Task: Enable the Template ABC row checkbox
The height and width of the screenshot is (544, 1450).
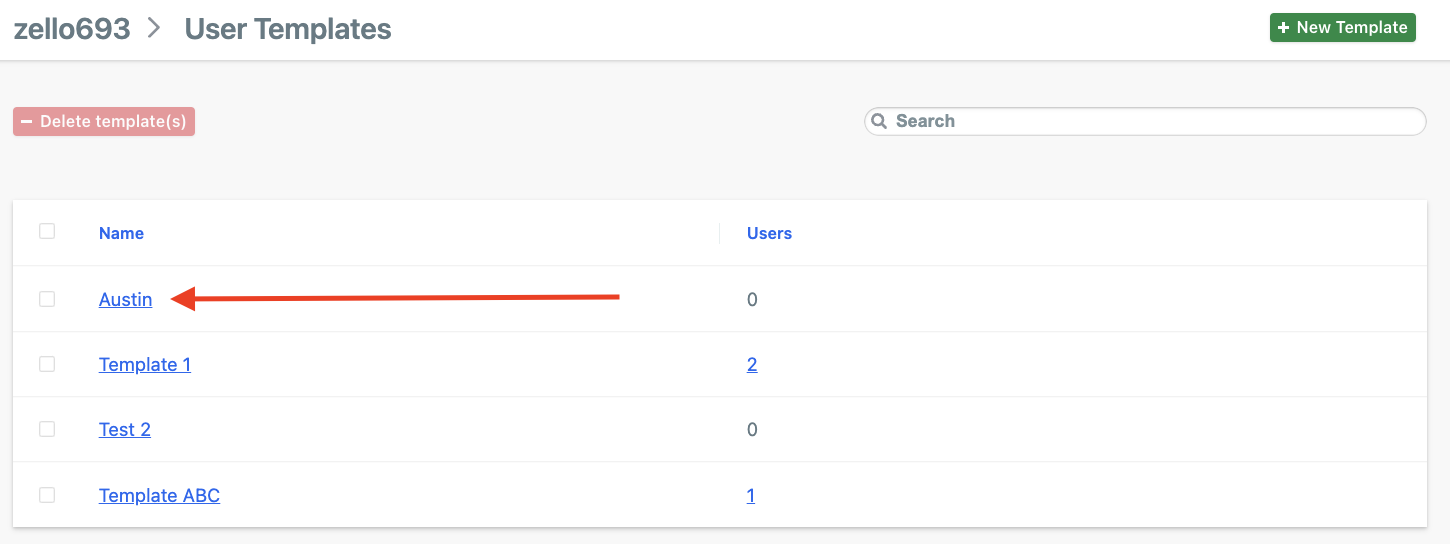Action: pos(47,495)
